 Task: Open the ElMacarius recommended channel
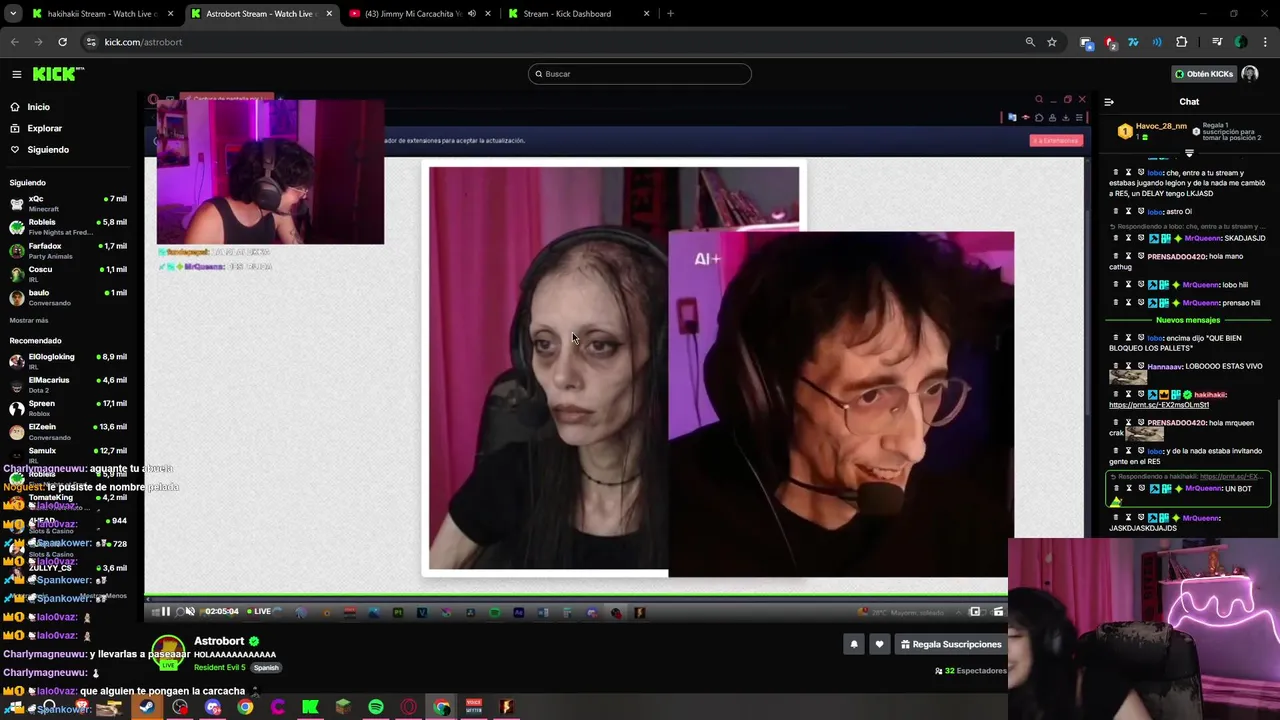tap(68, 385)
